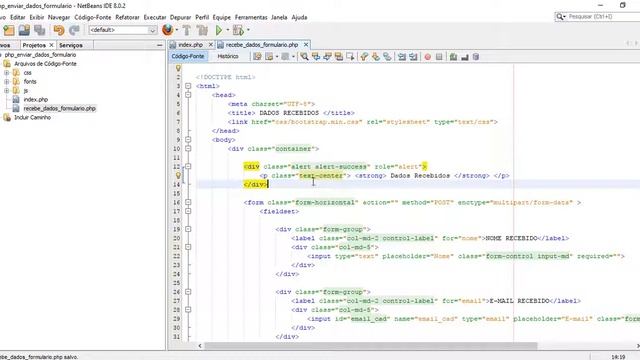
Task: Open the Ferramentas menu
Action: [251, 18]
